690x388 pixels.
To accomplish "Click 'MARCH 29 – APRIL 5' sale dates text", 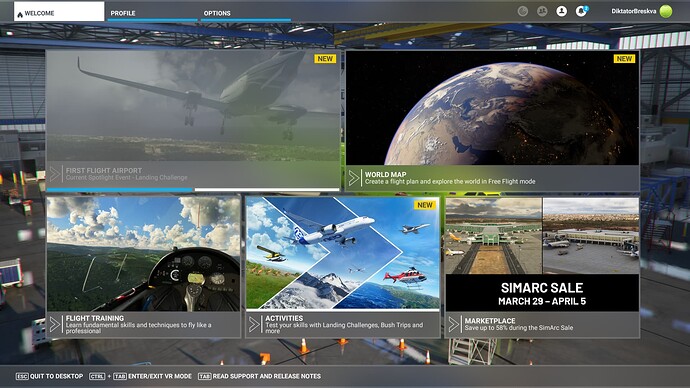I will point(542,301).
